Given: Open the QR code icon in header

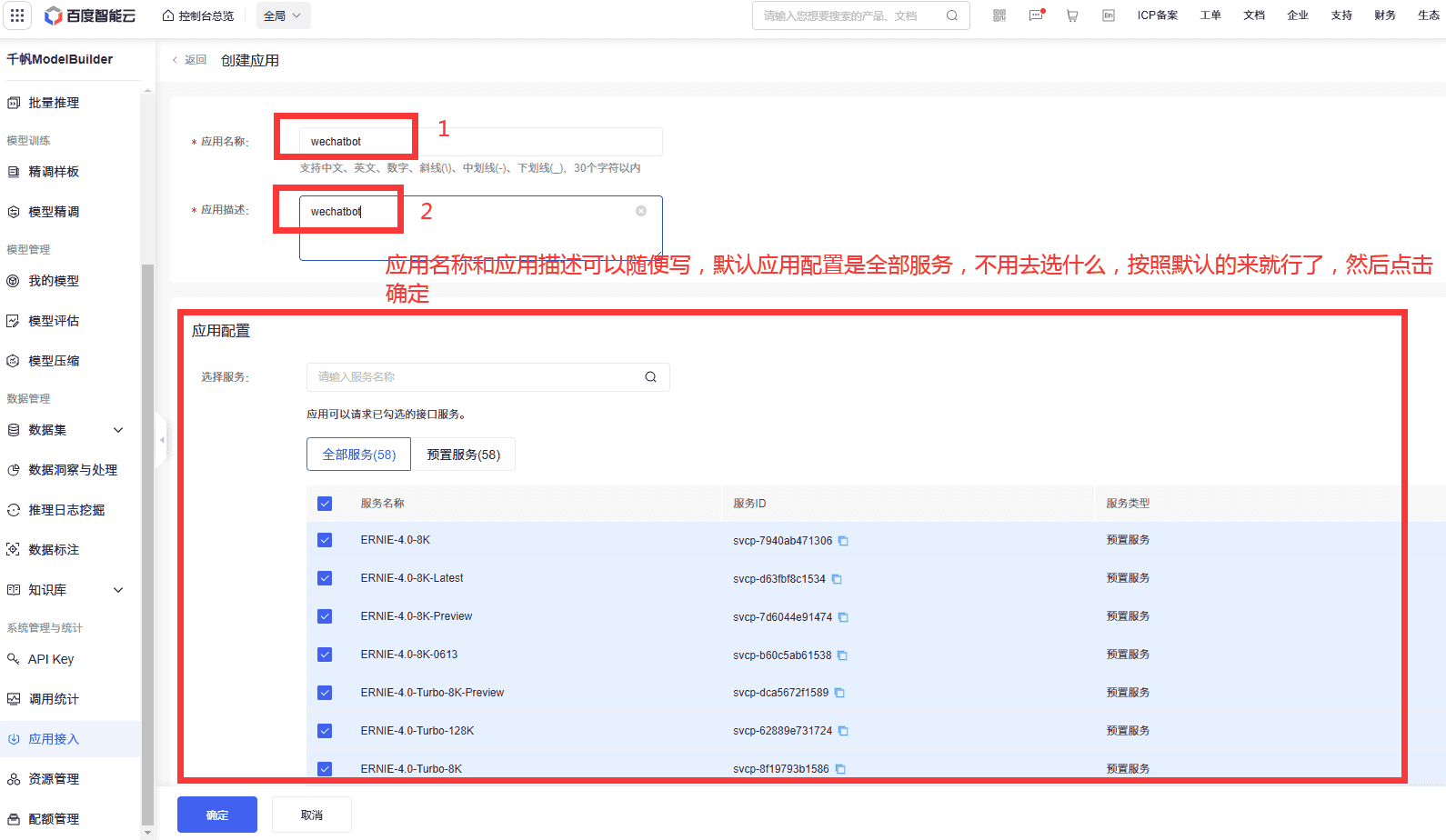Looking at the screenshot, I should 999,15.
